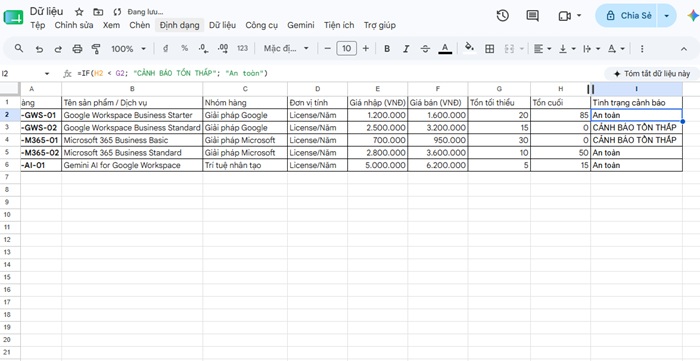Screen dimensions: 700x361
Task: Open version history clock icon
Action: [503, 16]
